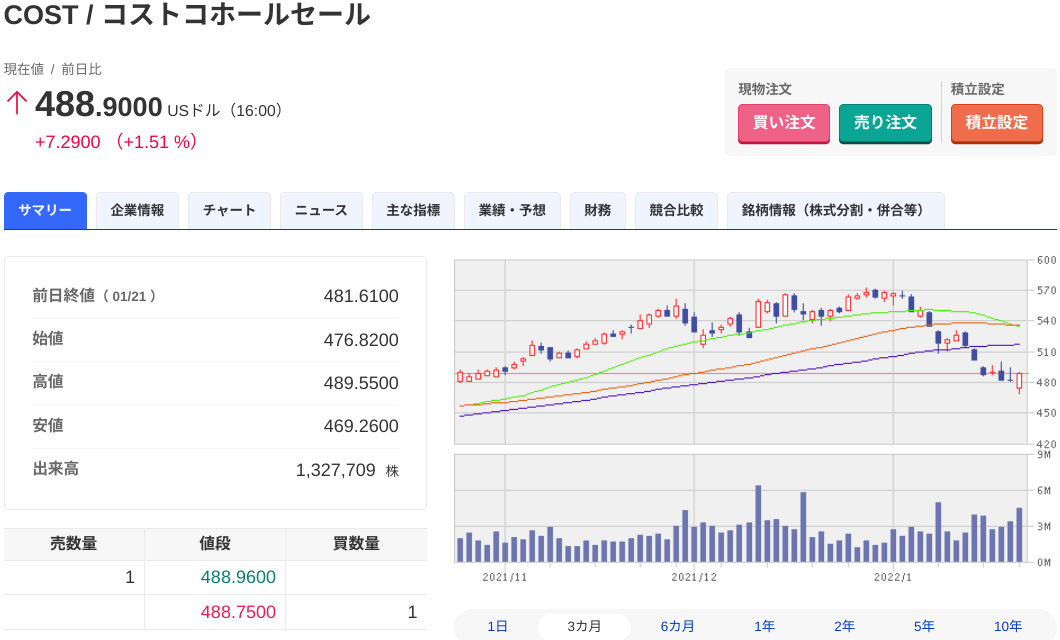The image size is (1060, 640).
Task: Click the current price 488.9000
Action: [x=99, y=105]
